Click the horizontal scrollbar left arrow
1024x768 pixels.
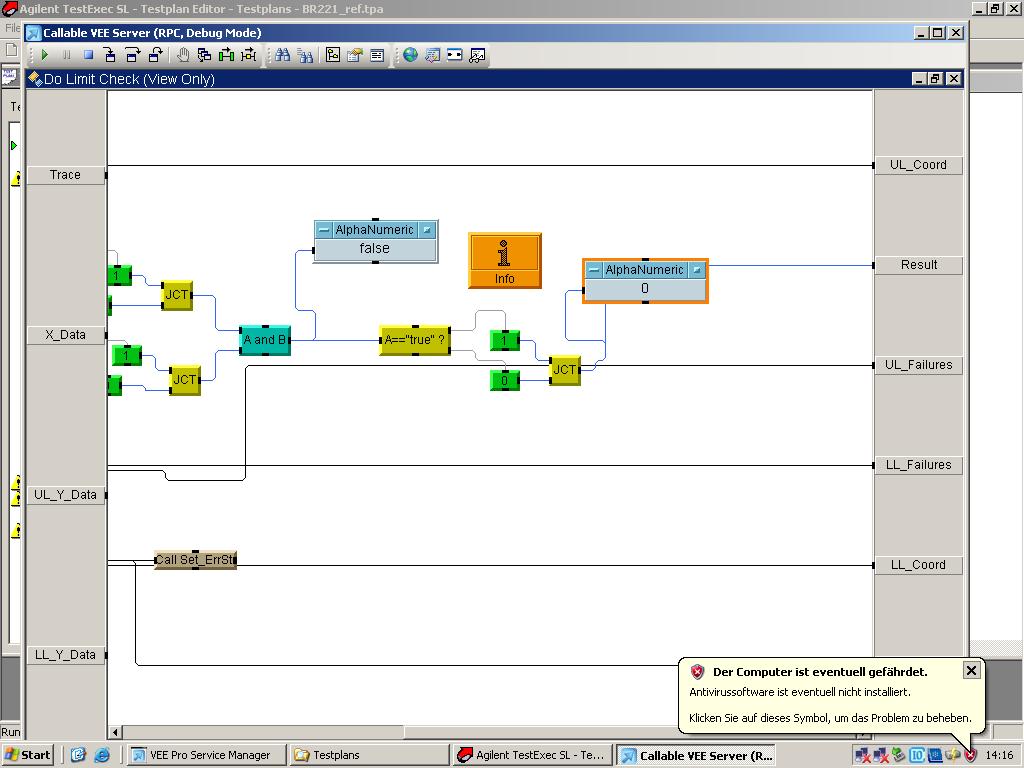(x=116, y=732)
